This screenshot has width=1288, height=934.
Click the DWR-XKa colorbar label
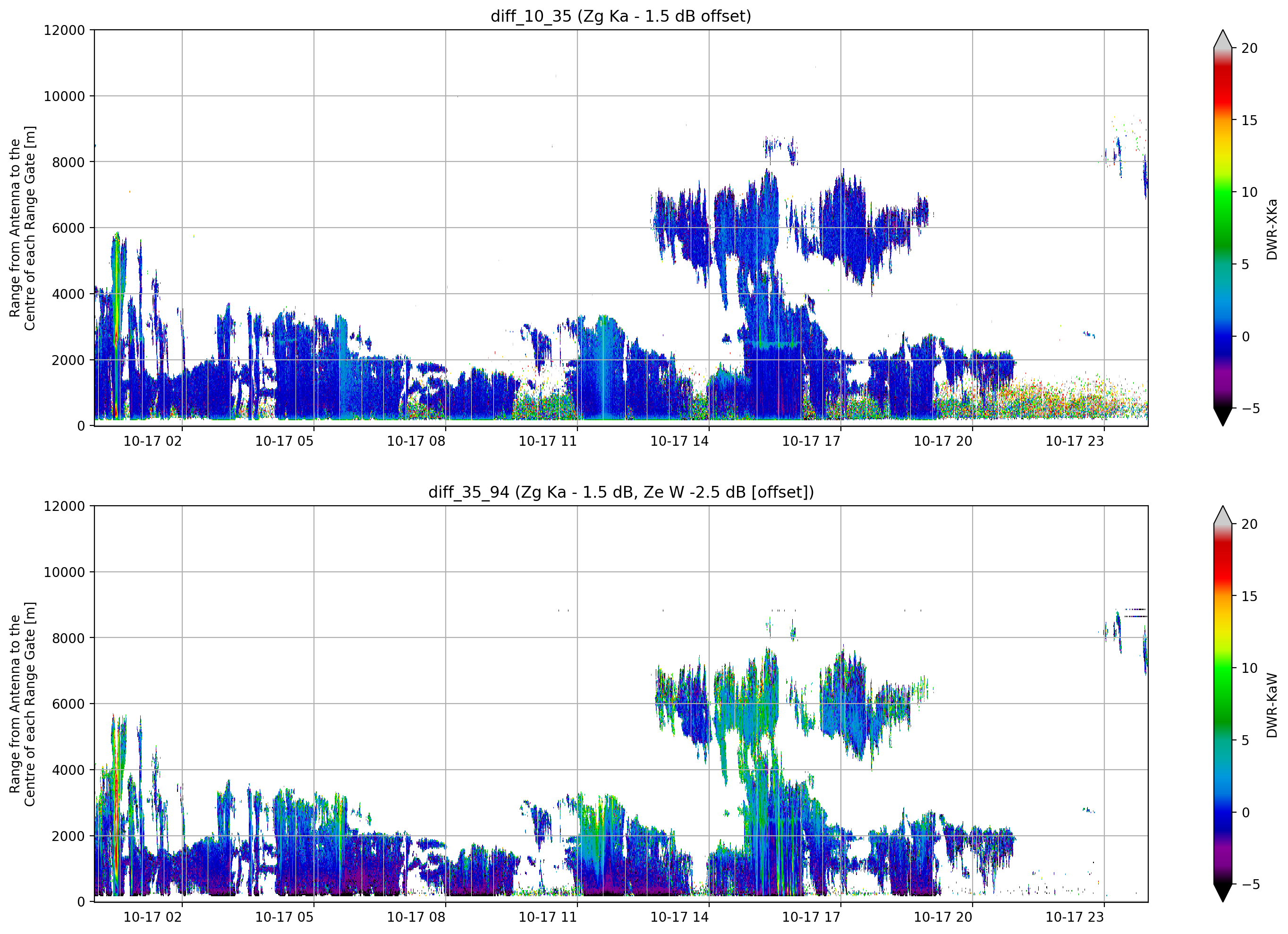tap(1272, 229)
